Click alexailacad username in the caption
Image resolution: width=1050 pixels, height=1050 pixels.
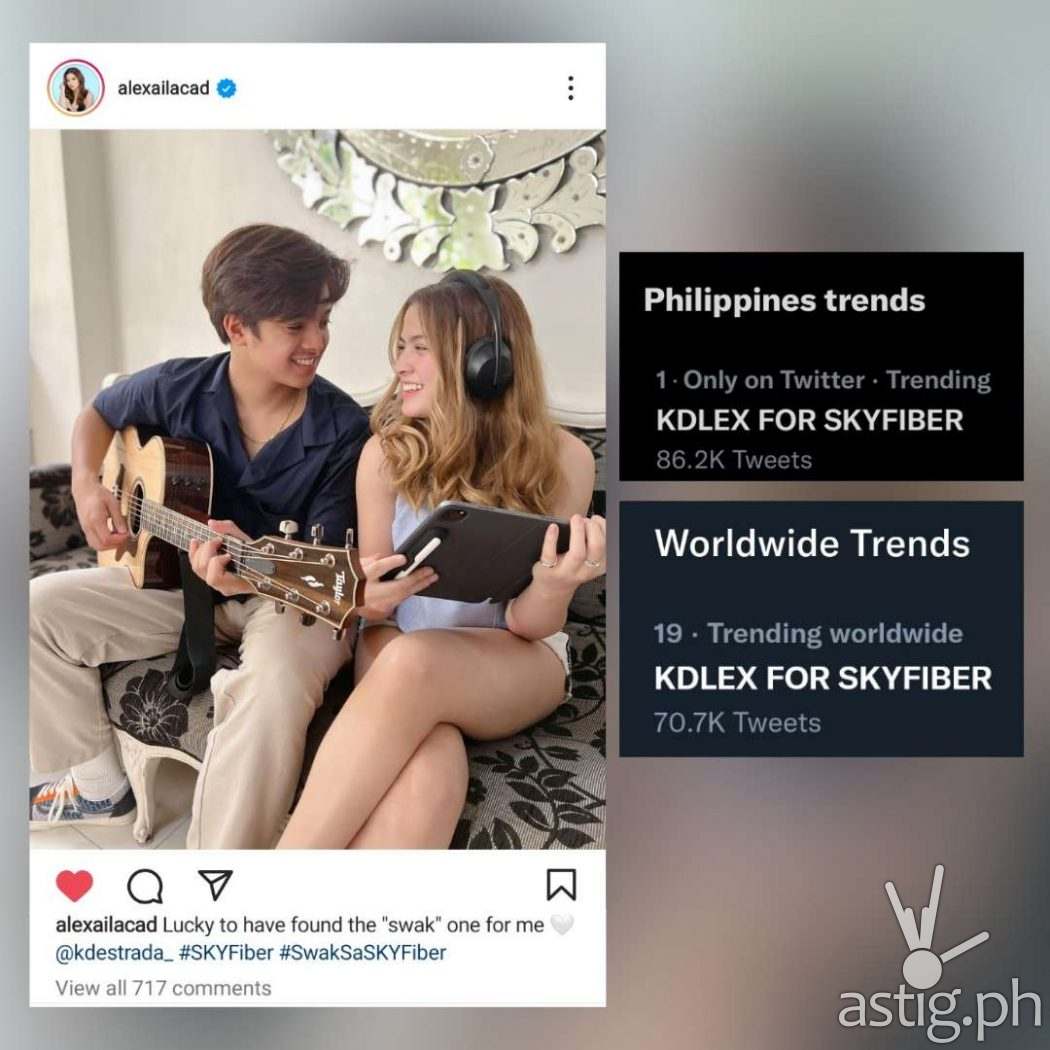[106, 925]
